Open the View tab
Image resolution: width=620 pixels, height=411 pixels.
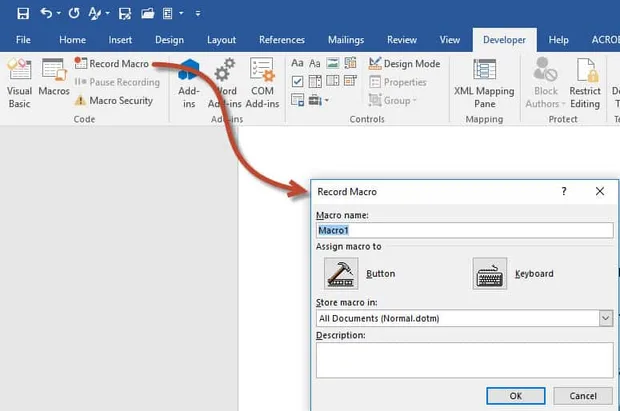pos(450,40)
